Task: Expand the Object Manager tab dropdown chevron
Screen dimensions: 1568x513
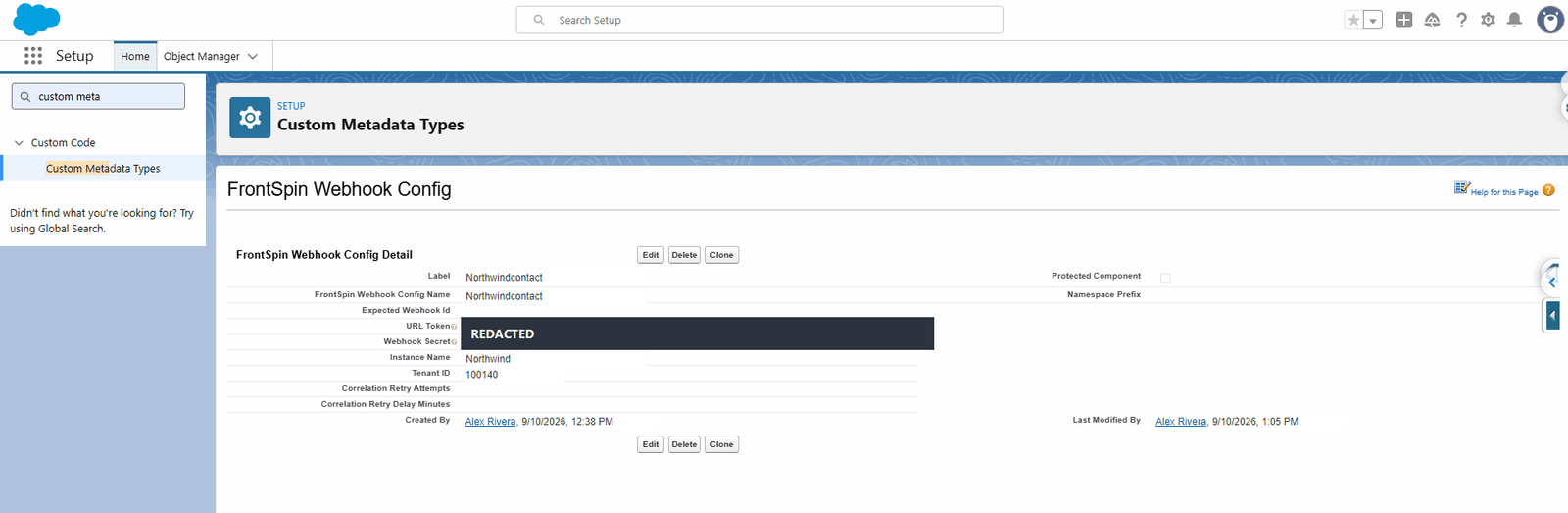Action: click(x=253, y=57)
